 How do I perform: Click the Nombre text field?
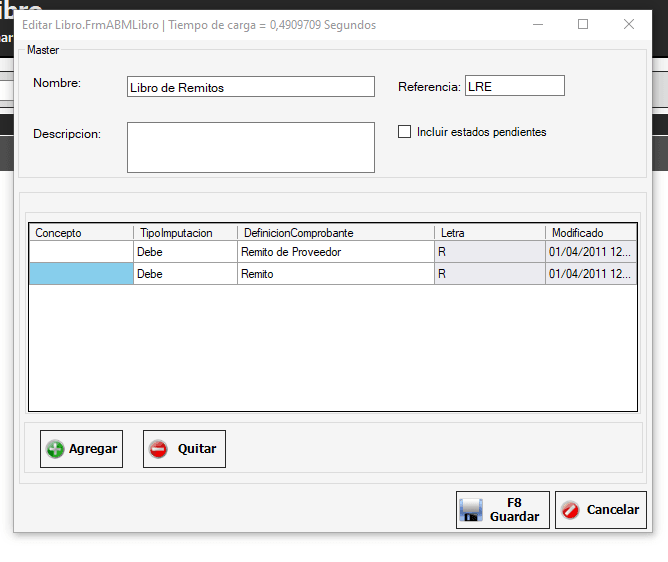click(250, 87)
